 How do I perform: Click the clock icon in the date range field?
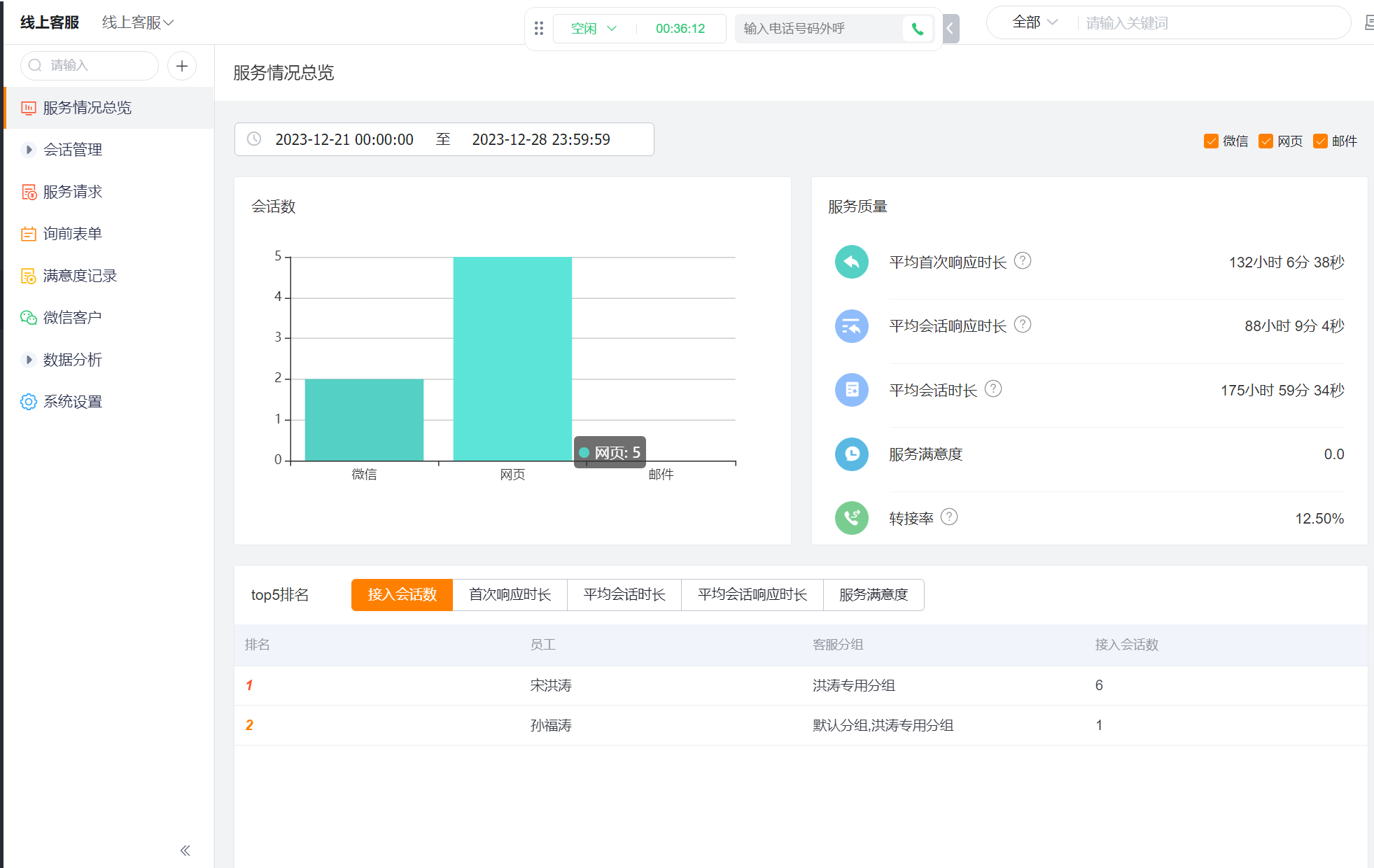(254, 139)
